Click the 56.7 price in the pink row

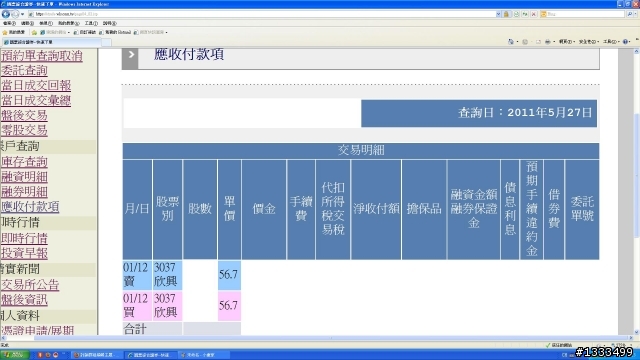(x=229, y=306)
